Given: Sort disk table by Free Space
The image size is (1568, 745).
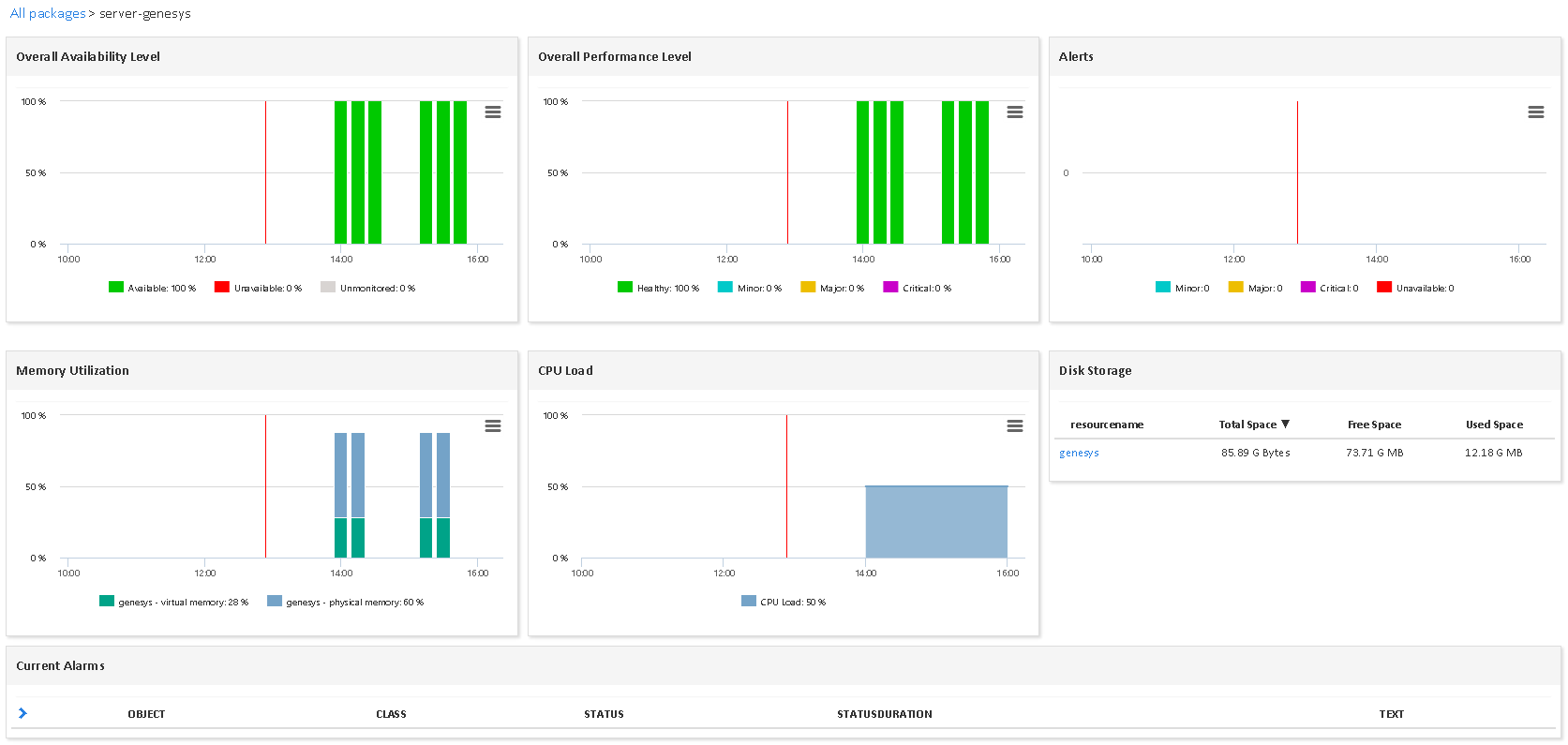Looking at the screenshot, I should [1374, 425].
